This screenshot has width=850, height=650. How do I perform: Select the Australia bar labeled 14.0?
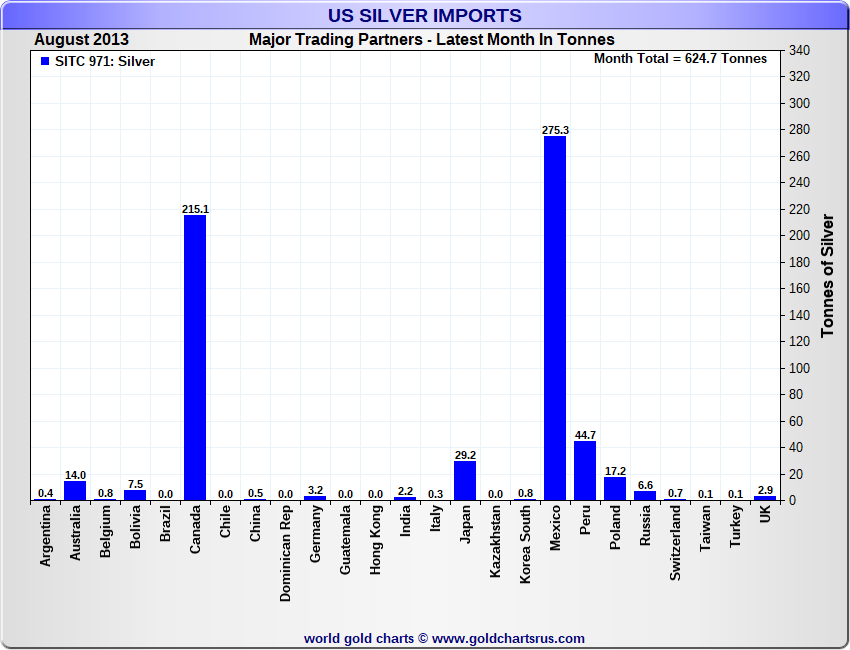pos(75,490)
